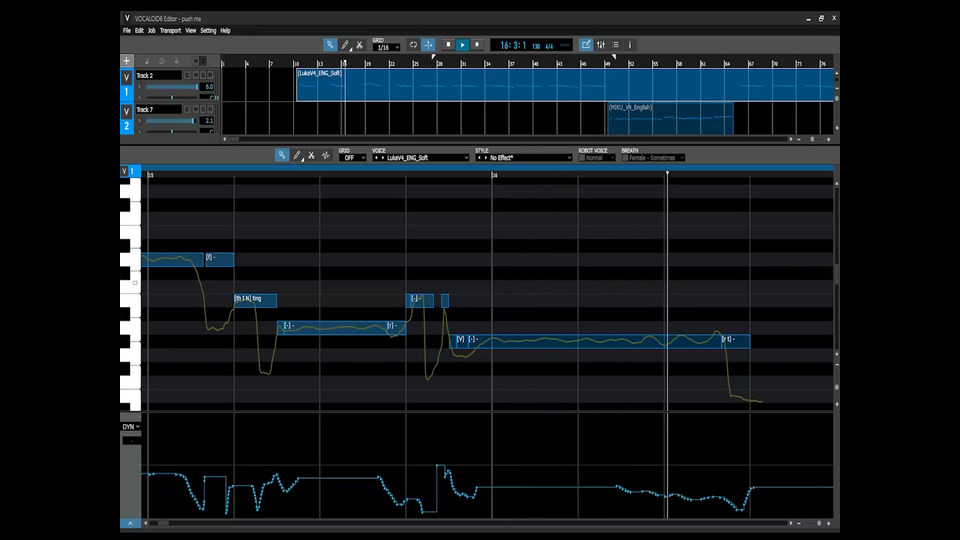The width and height of the screenshot is (960, 540).
Task: Open the Help menu
Action: tap(225, 31)
